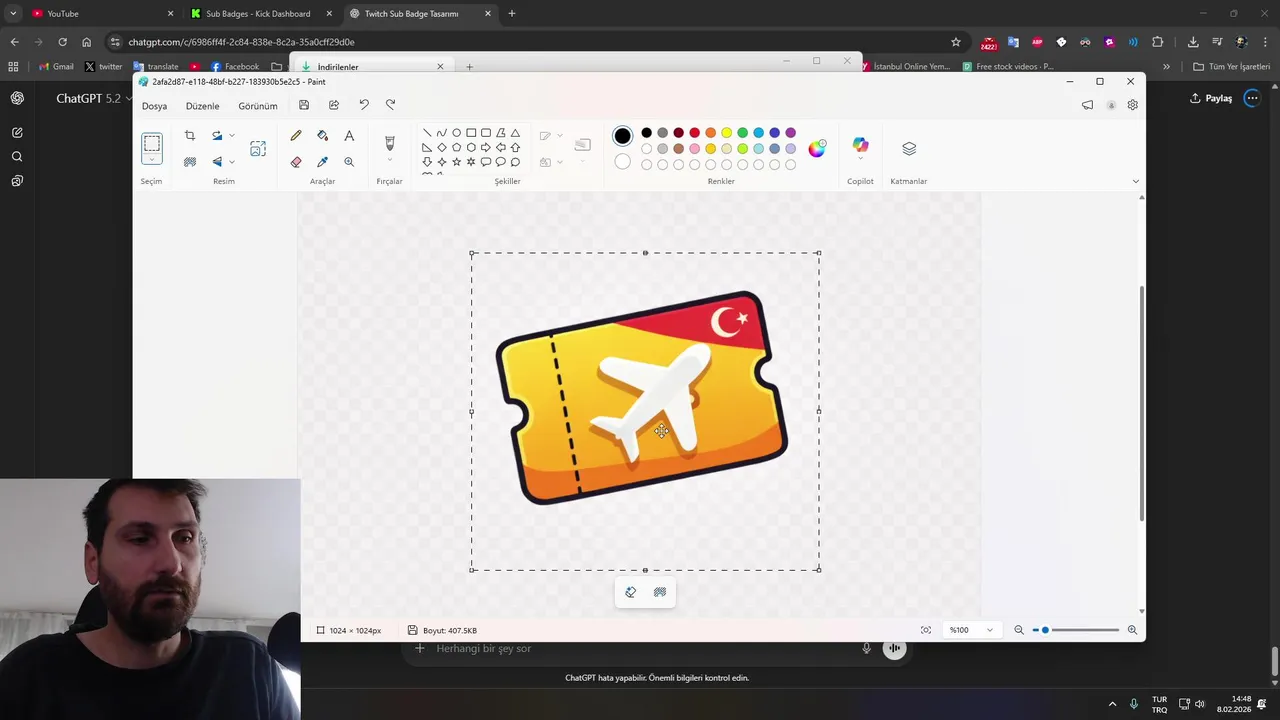1280x720 pixels.
Task: Open the Dosya menu
Action: pos(154,106)
